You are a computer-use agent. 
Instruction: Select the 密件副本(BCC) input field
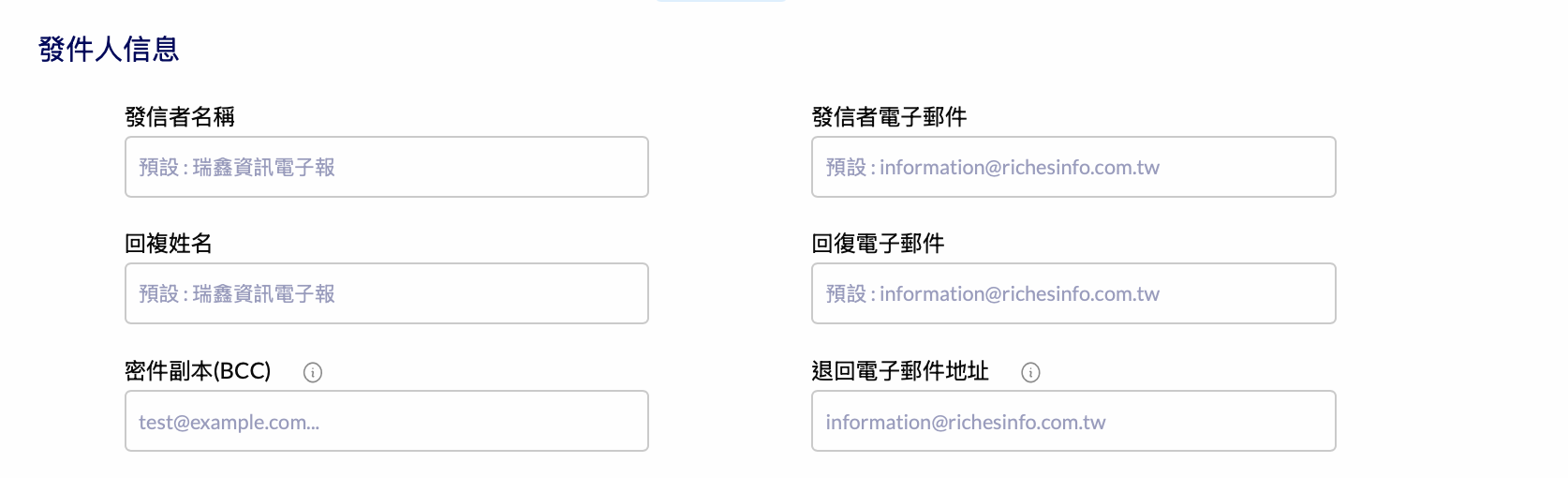pos(387,421)
